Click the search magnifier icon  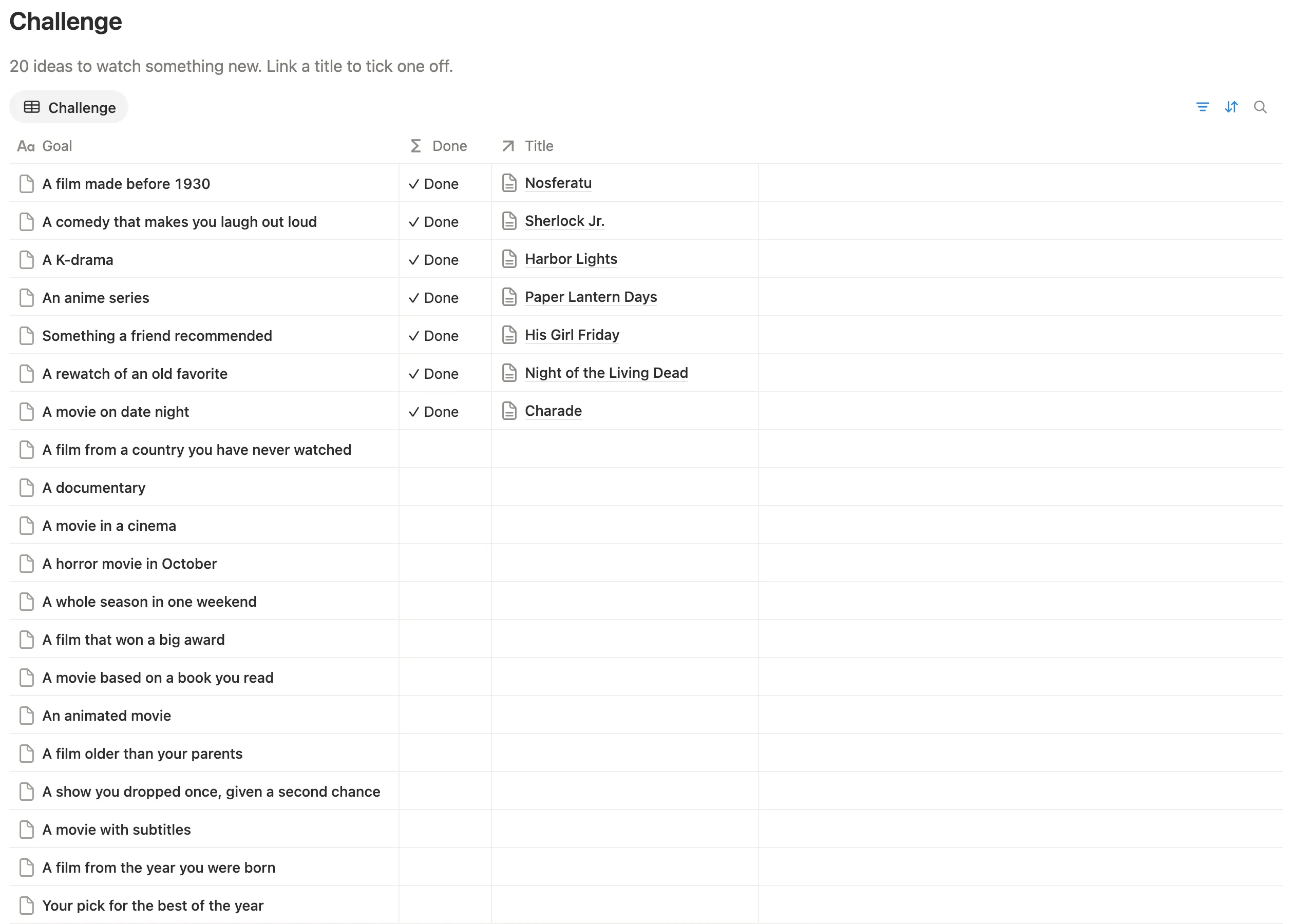point(1260,107)
